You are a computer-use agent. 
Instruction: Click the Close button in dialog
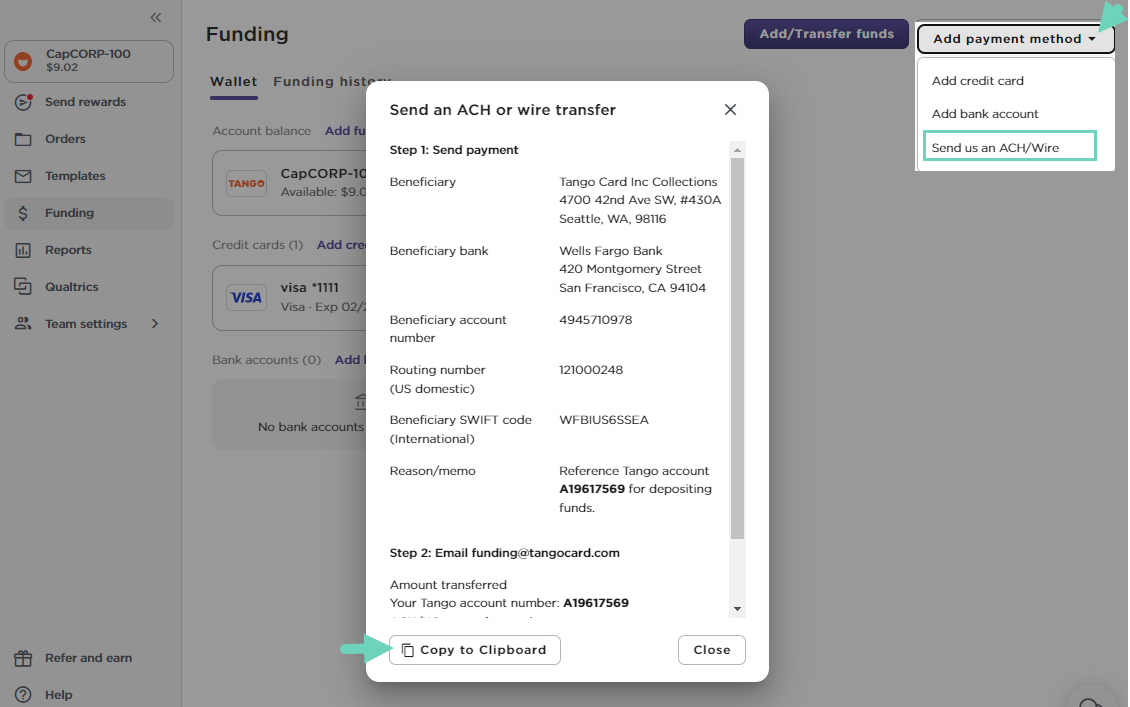(x=711, y=650)
